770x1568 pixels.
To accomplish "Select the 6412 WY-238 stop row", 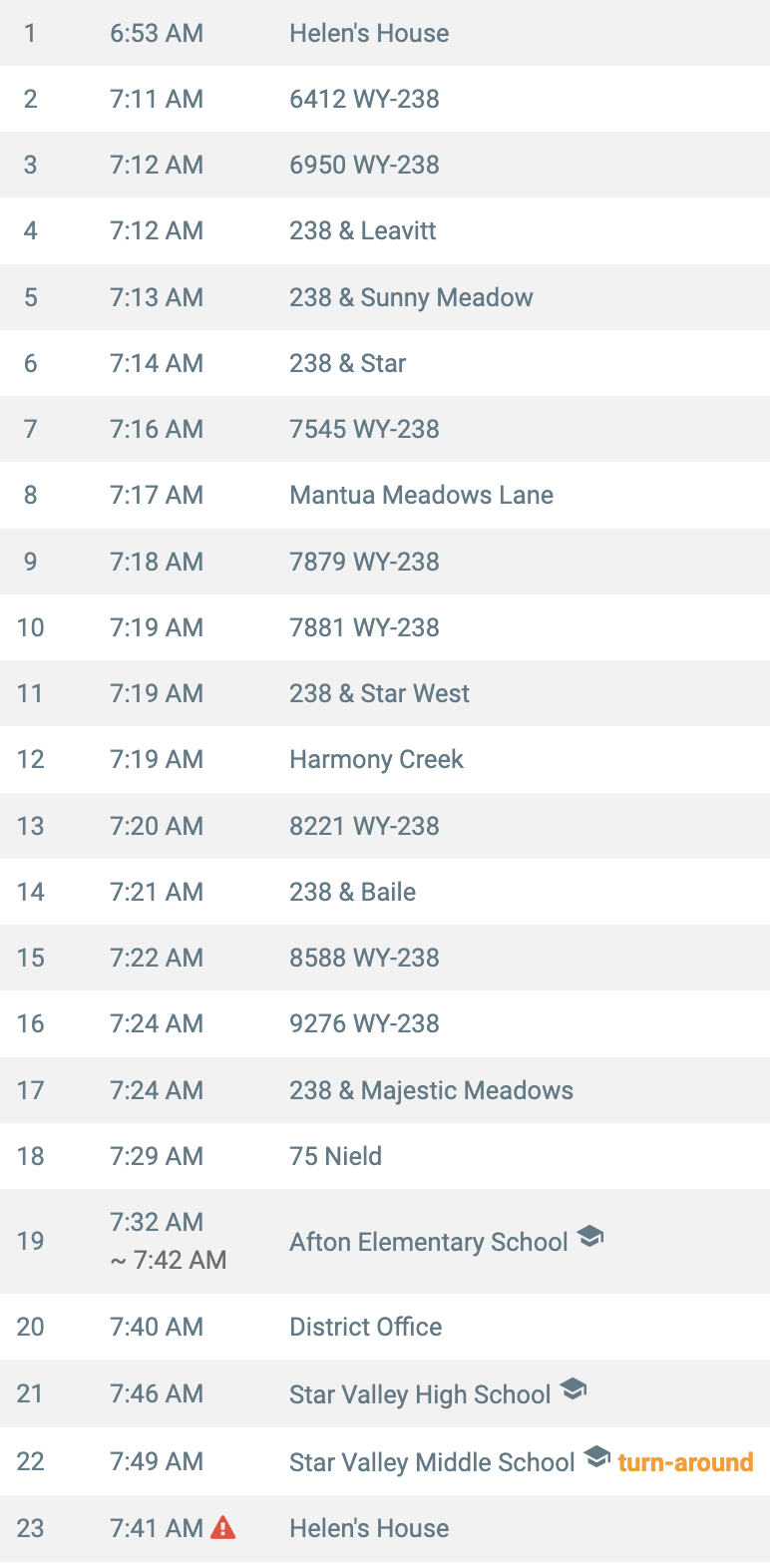I will 385,99.
